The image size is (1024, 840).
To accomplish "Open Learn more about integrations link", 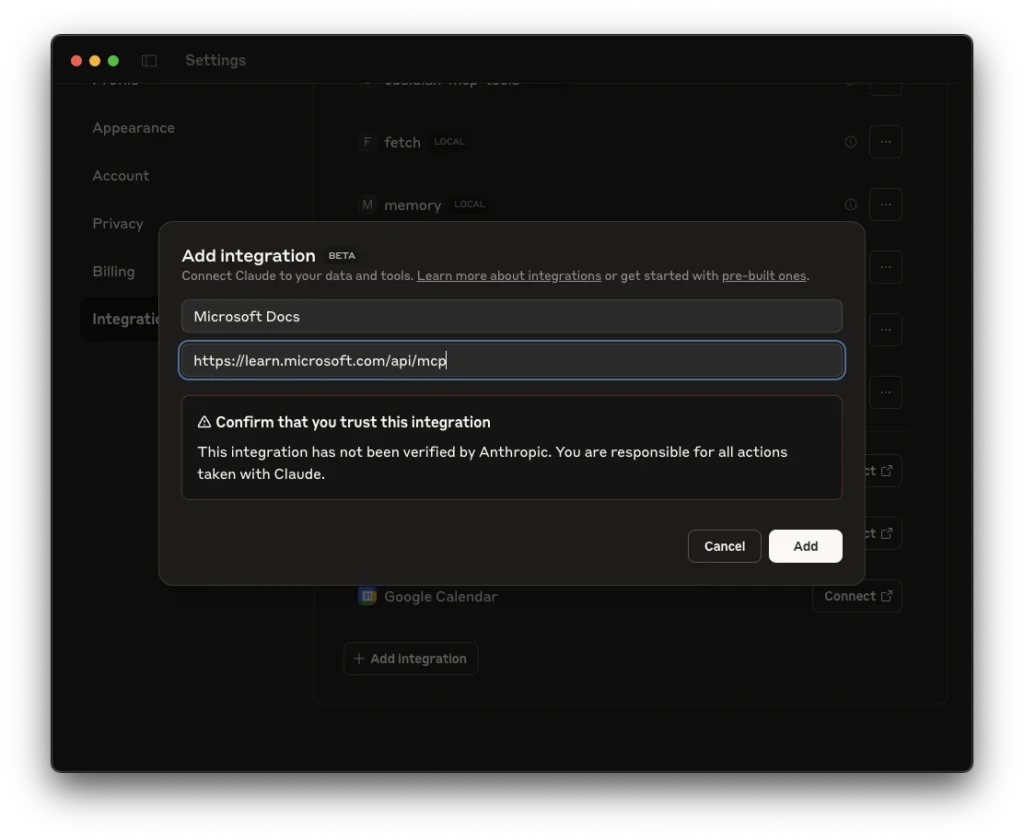I will (509, 276).
